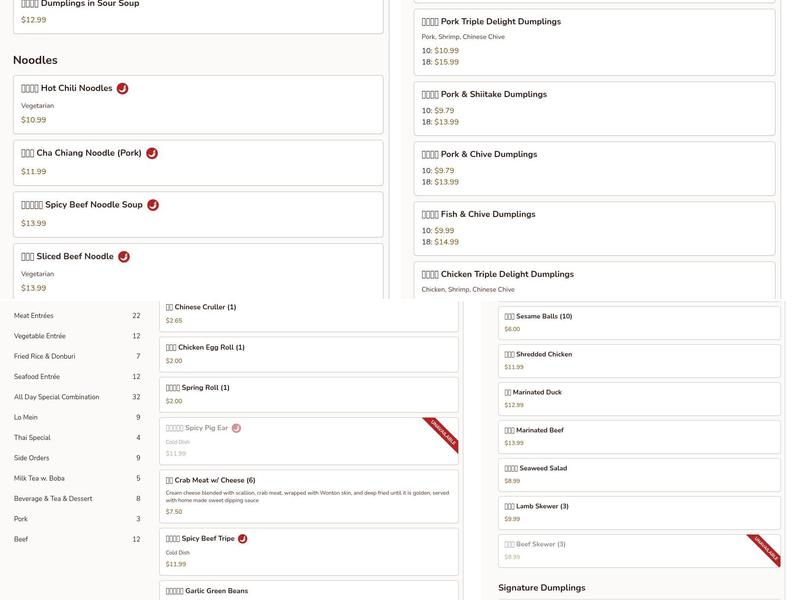Click spicy icon beside Hot Chili Noodles

(x=123, y=88)
